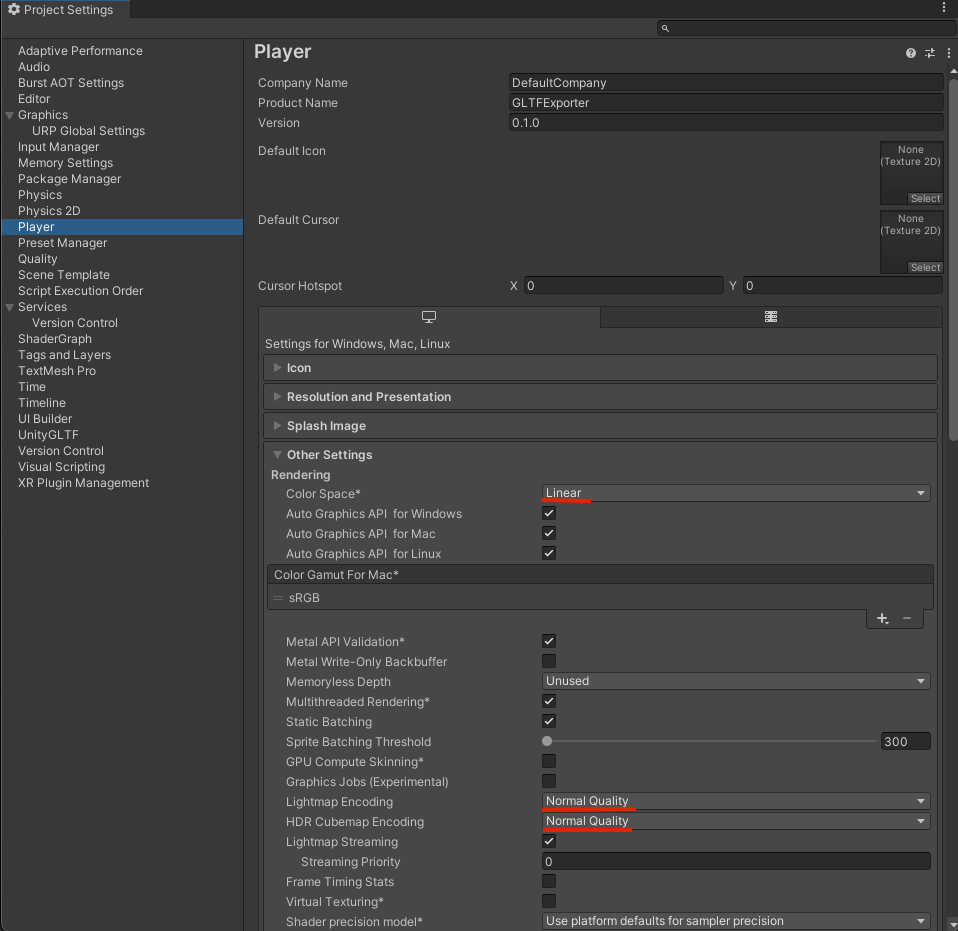Select the dedicated server platform tab
958x931 pixels.
[x=771, y=317]
